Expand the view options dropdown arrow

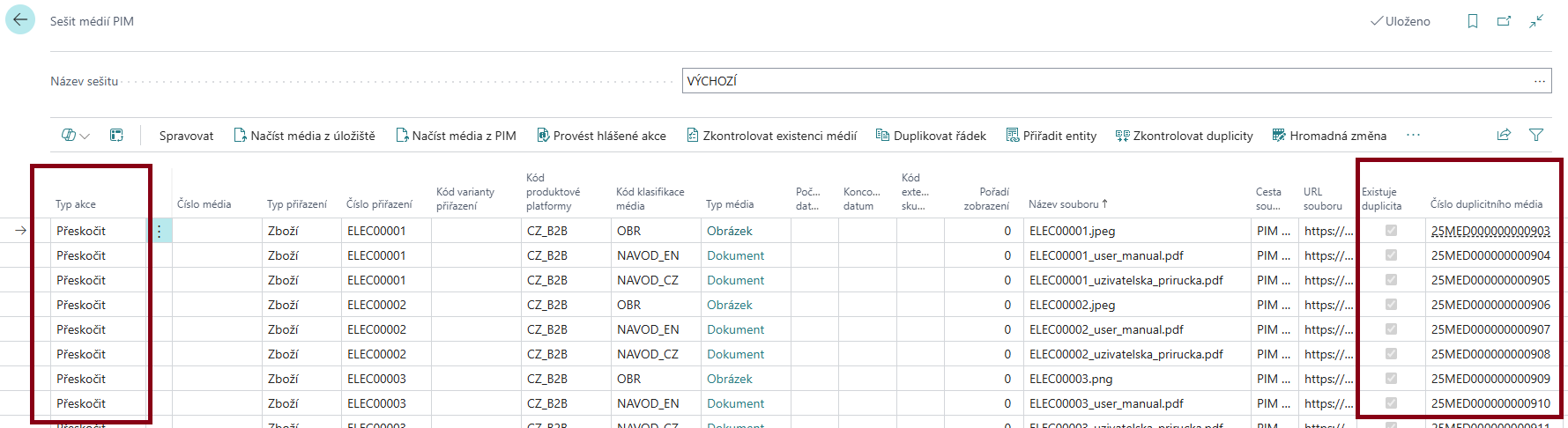click(x=85, y=136)
